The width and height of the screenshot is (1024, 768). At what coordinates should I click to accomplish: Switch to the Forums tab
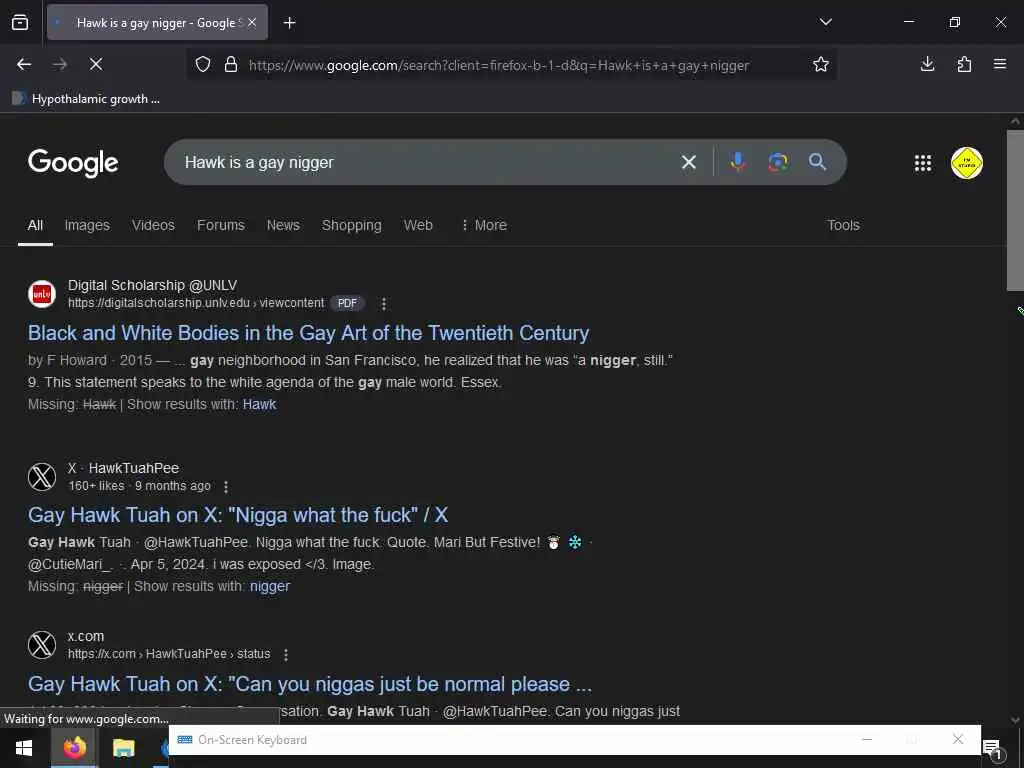coord(221,225)
